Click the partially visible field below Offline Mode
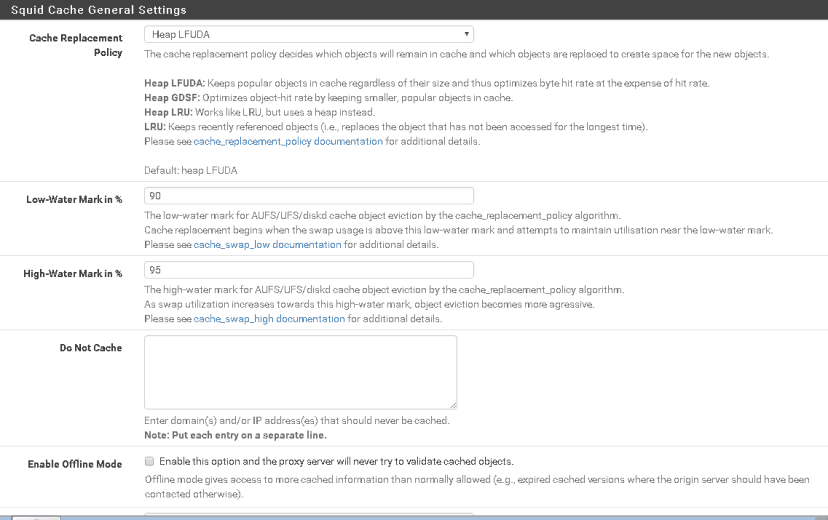Screen dimensions: 828x520 (309, 515)
